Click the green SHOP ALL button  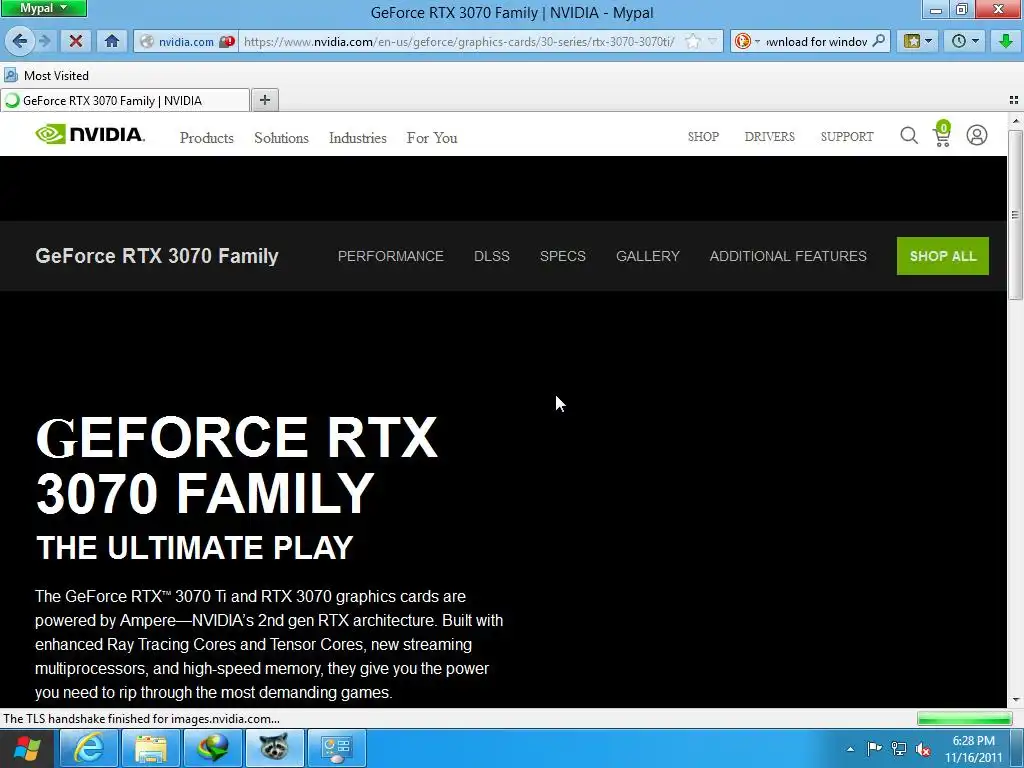click(x=942, y=256)
